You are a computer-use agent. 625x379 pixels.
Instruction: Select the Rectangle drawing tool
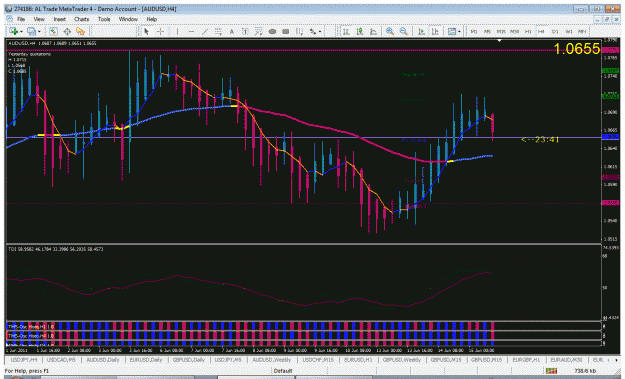point(286,31)
